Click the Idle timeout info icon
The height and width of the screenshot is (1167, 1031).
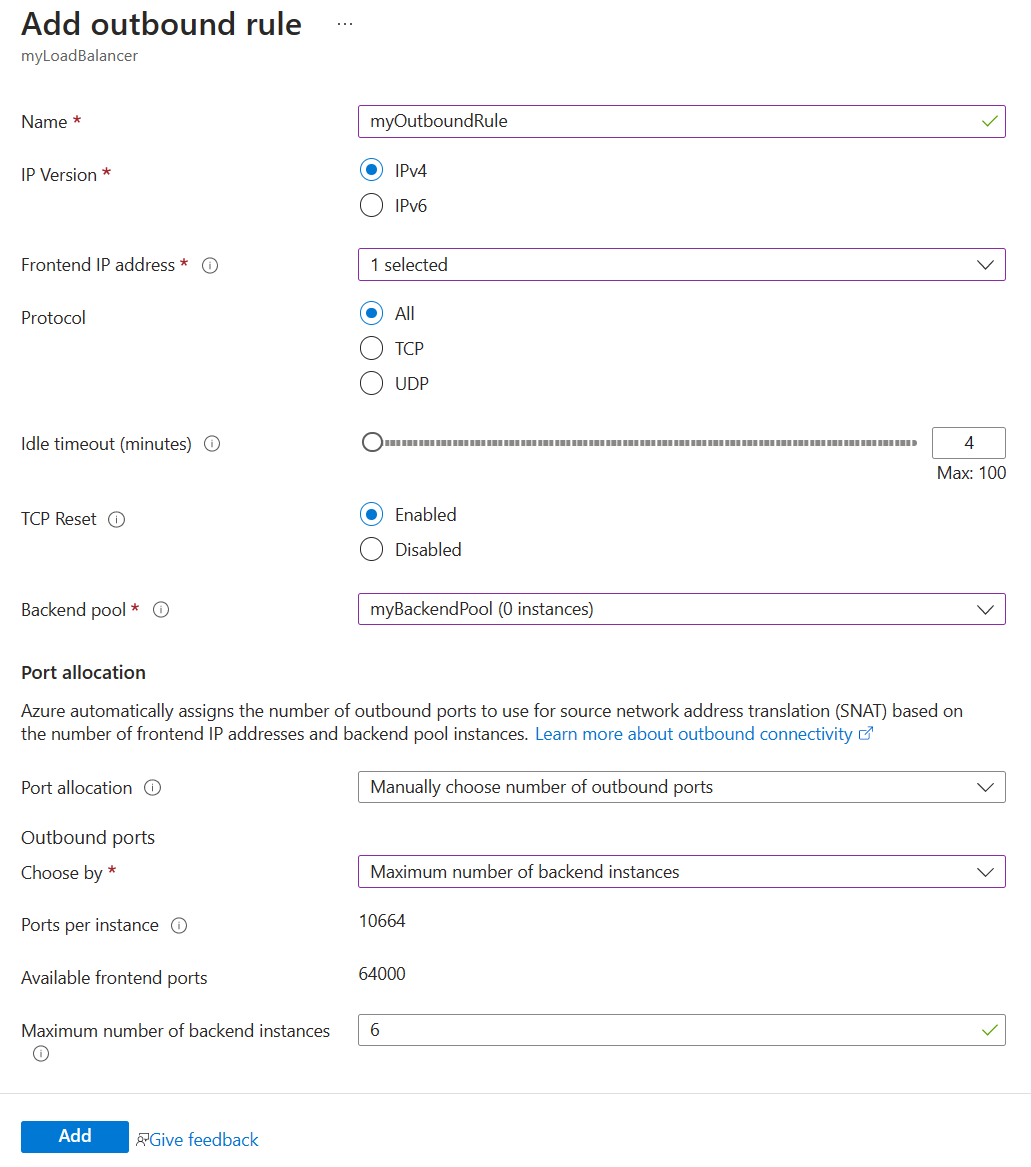click(x=212, y=444)
